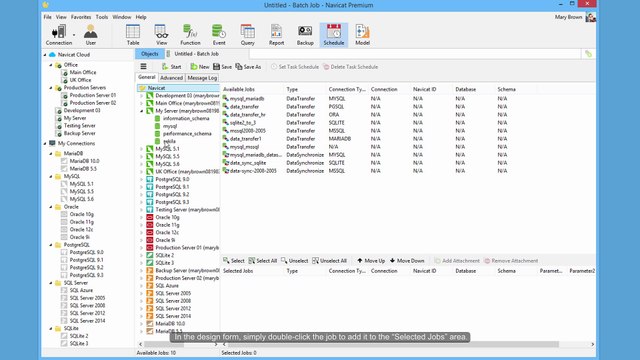Screen dimensions: 640x360
Task: Open the Help menu
Action: point(141,17)
